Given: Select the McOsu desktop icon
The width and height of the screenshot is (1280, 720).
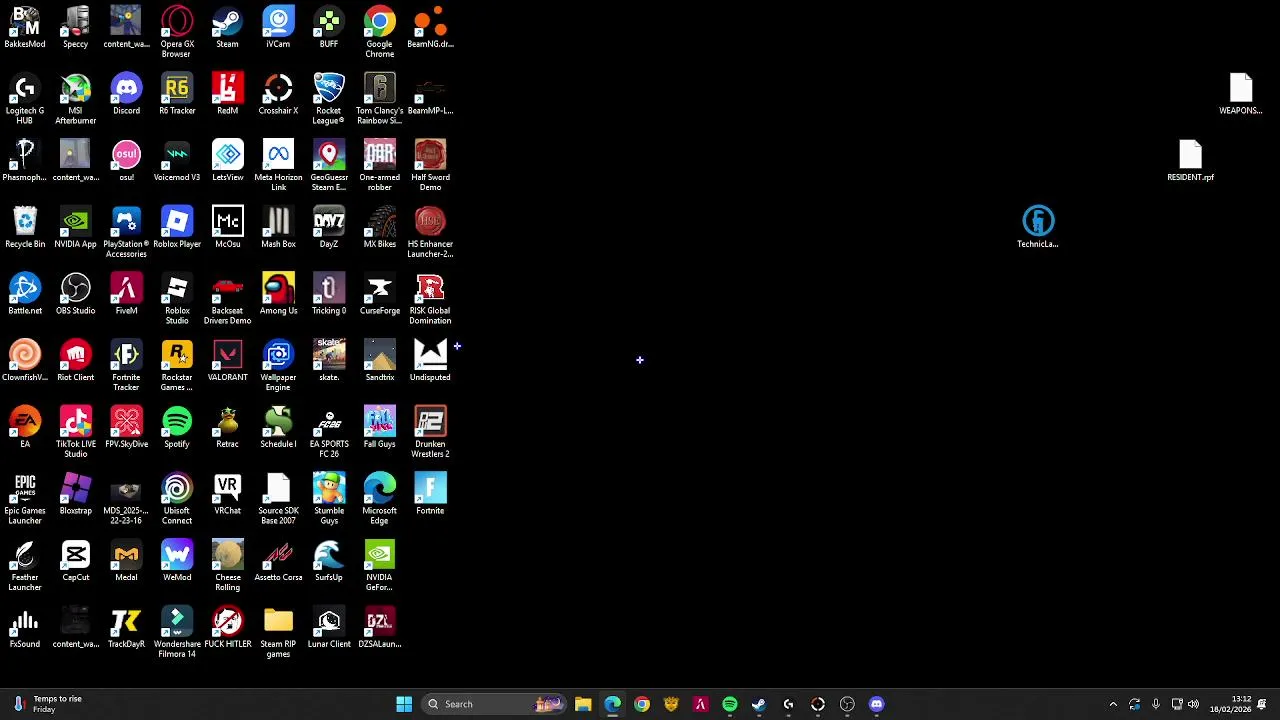Looking at the screenshot, I should [x=228, y=228].
